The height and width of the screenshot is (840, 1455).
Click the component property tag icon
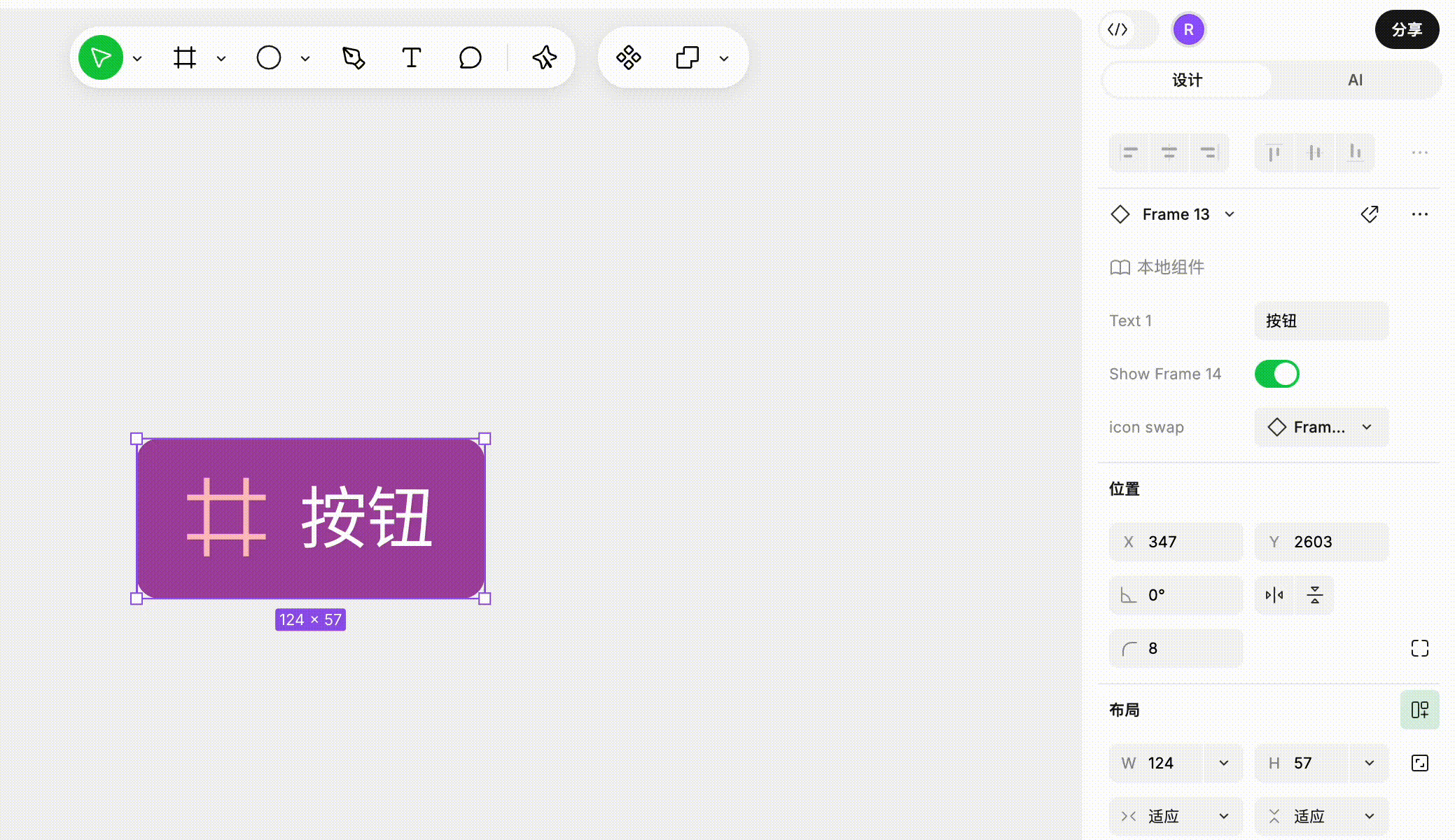(x=1370, y=214)
